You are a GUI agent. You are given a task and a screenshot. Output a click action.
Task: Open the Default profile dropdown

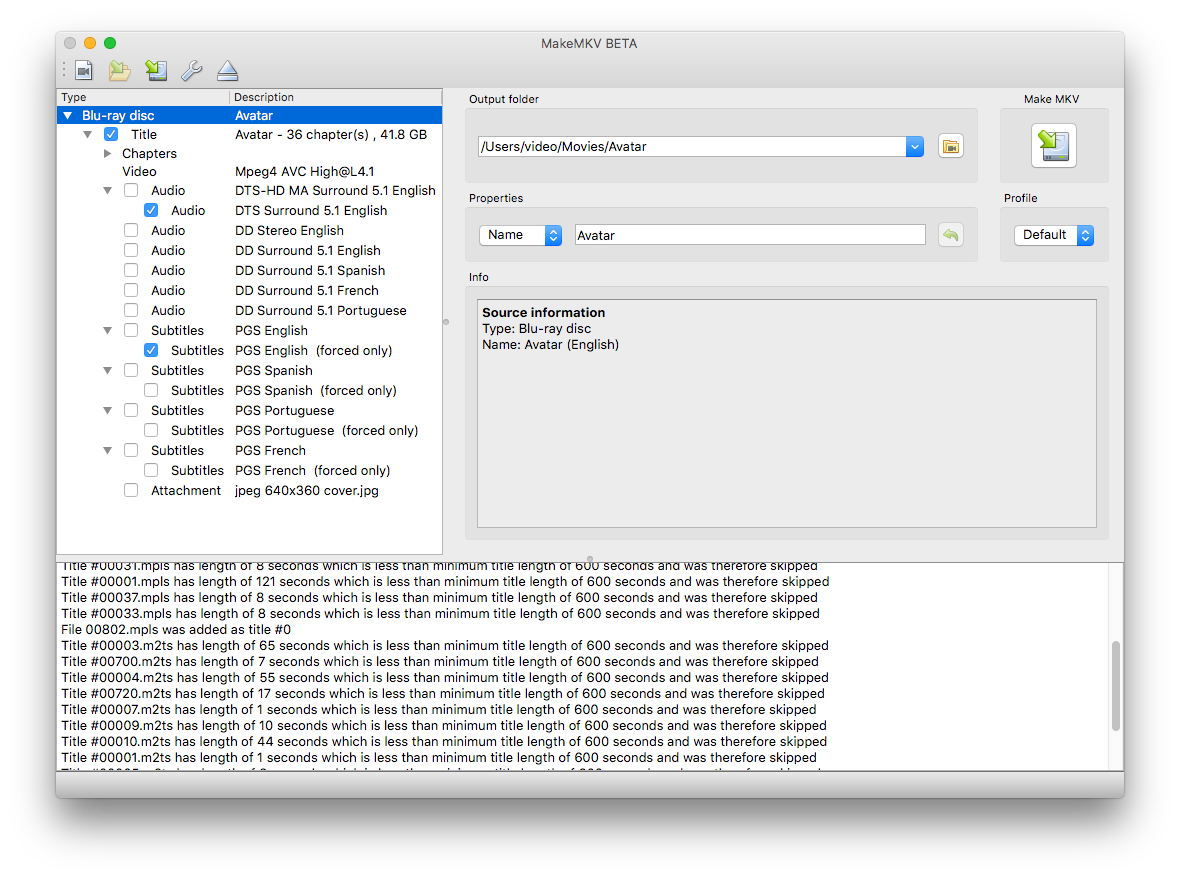1054,235
